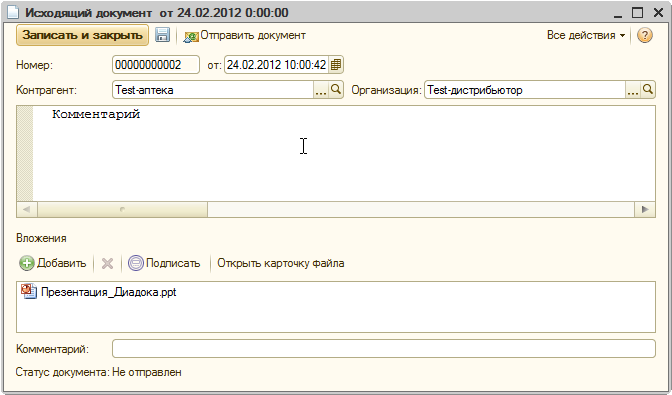Click inside the large comment text area
This screenshot has width=672, height=395.
coord(344,153)
